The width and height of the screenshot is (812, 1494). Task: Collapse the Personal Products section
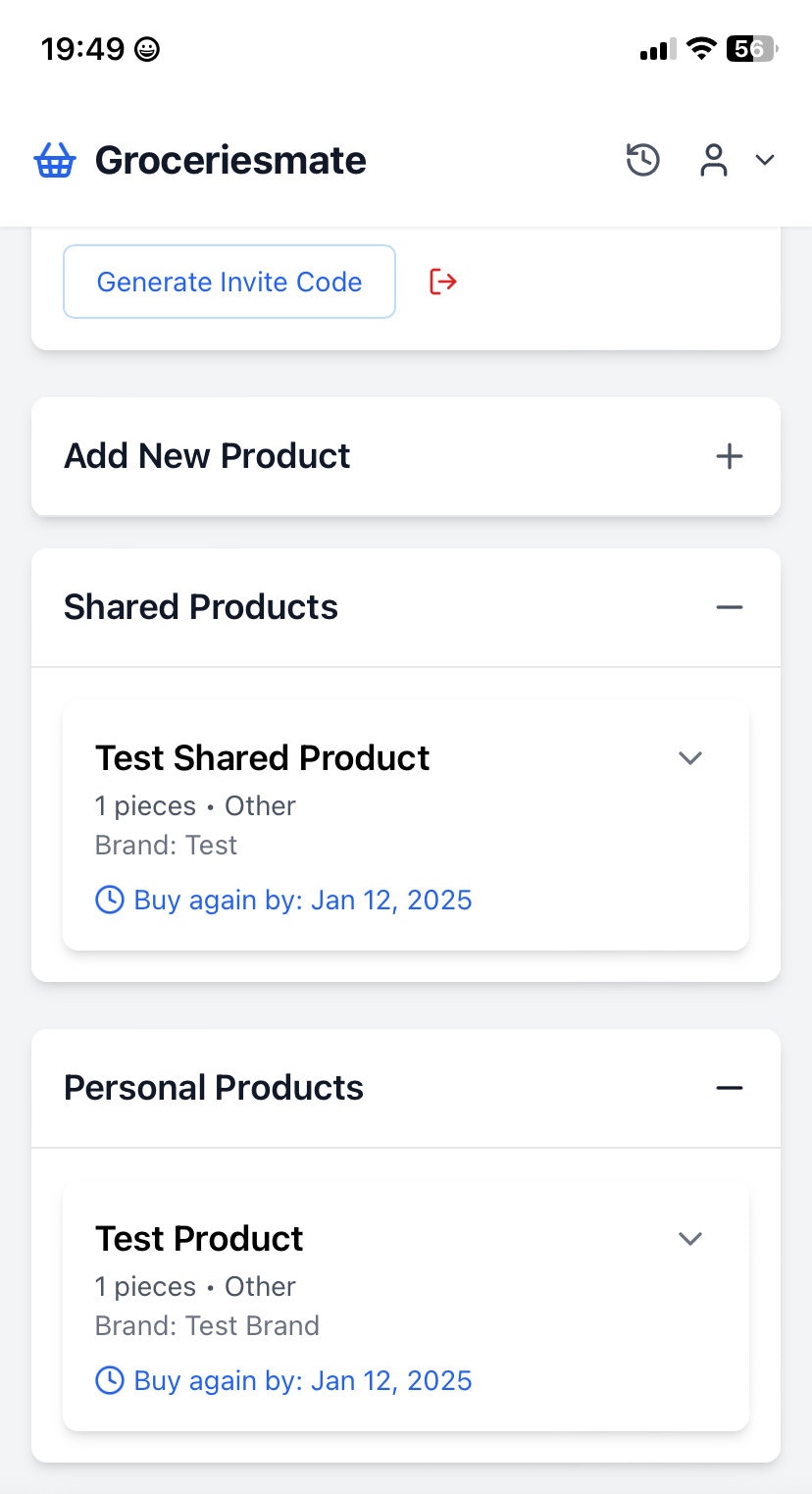click(x=729, y=1088)
